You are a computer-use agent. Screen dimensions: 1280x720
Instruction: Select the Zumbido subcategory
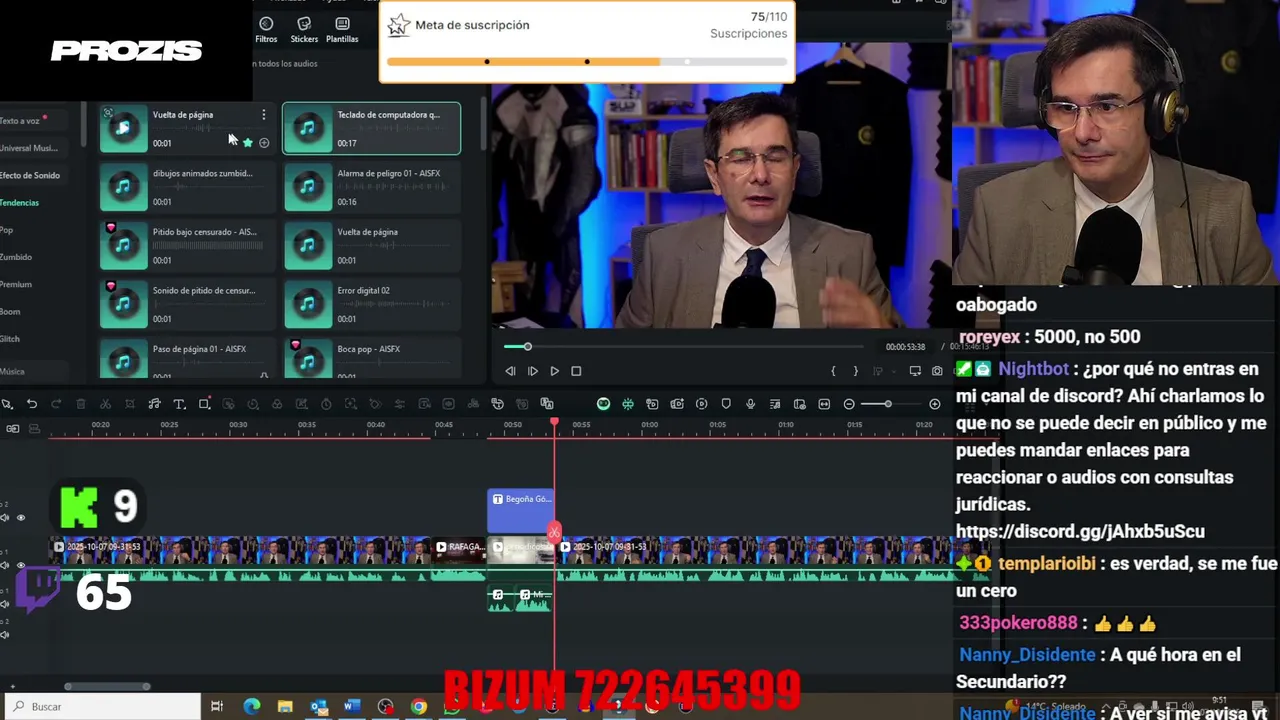16,257
